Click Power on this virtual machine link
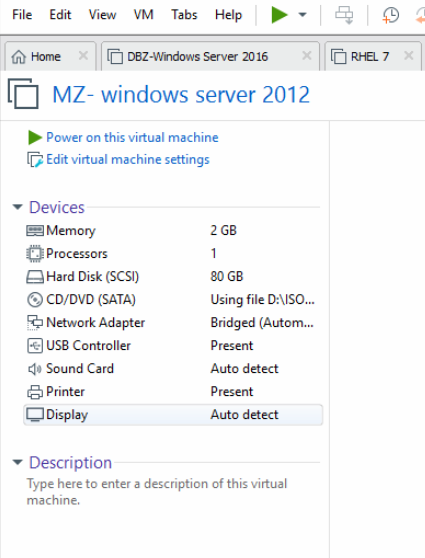The width and height of the screenshot is (425, 558). pyautogui.click(x=132, y=137)
